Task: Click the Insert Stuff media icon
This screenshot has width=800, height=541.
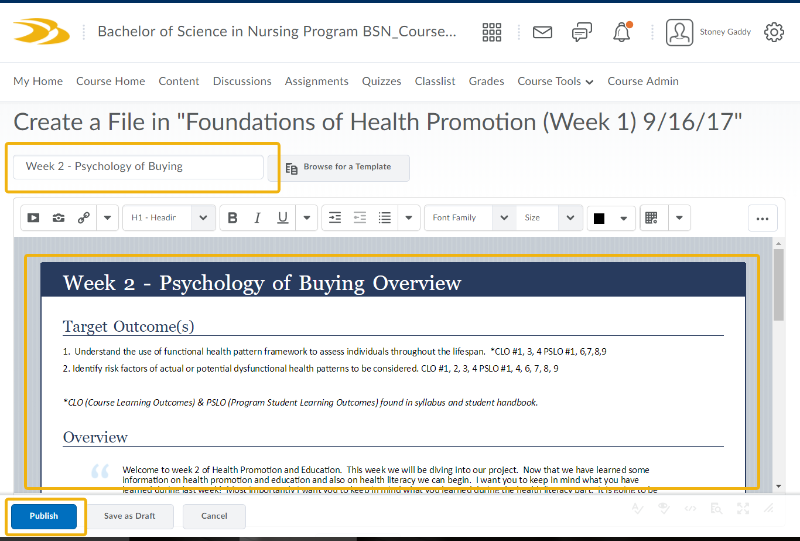Action: (x=33, y=218)
